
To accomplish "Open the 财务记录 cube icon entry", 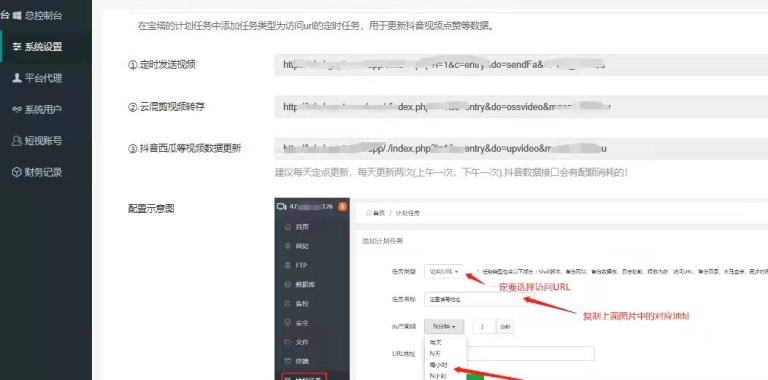I will coord(17,172).
